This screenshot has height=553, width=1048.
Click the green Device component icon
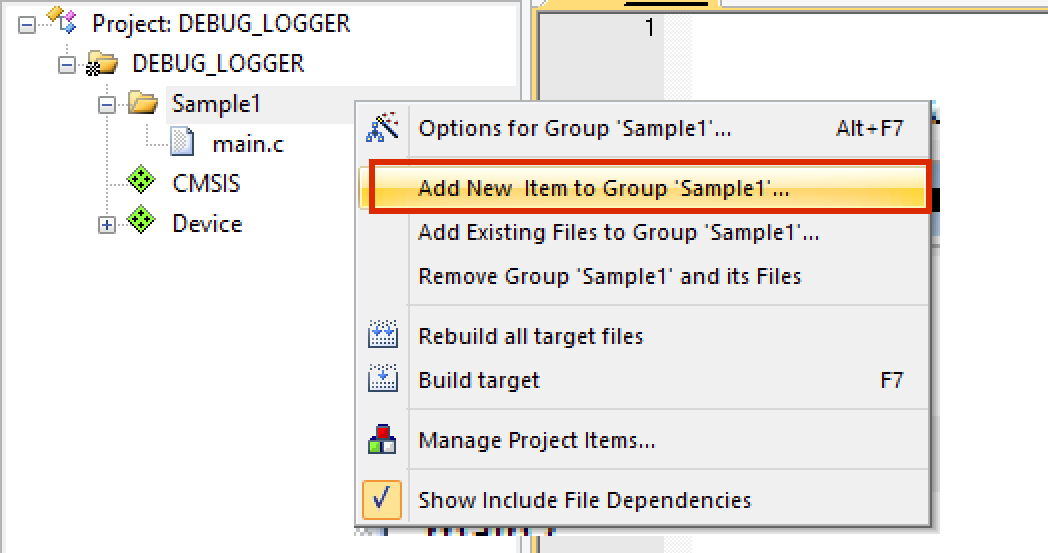[142, 223]
